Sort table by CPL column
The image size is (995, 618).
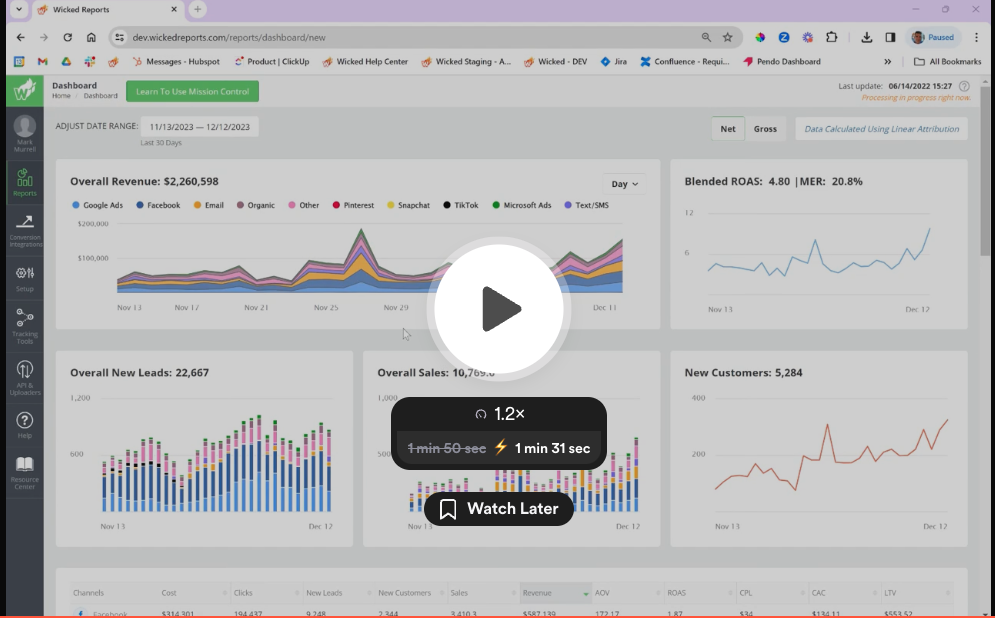(x=773, y=593)
